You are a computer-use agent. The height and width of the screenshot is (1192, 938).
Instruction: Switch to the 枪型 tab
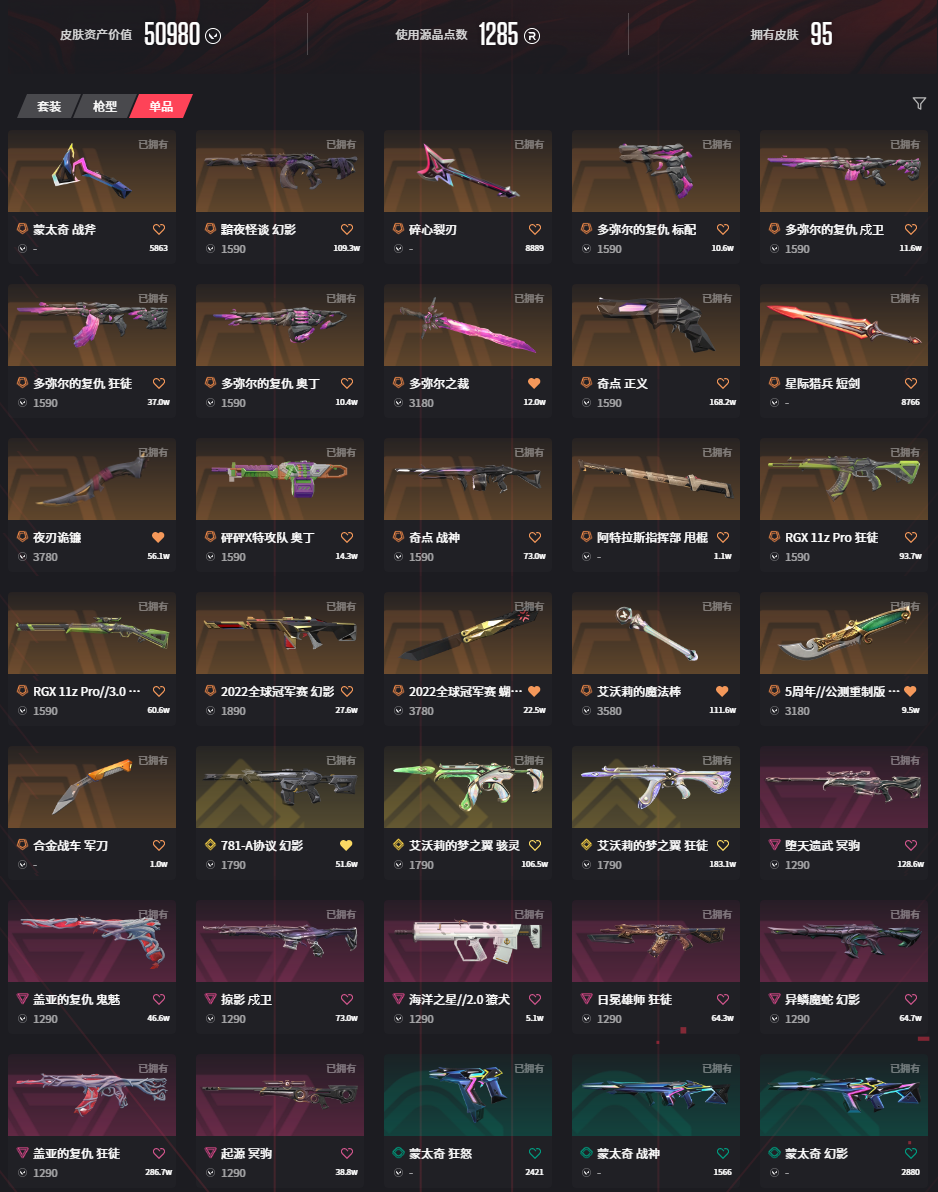click(x=105, y=106)
